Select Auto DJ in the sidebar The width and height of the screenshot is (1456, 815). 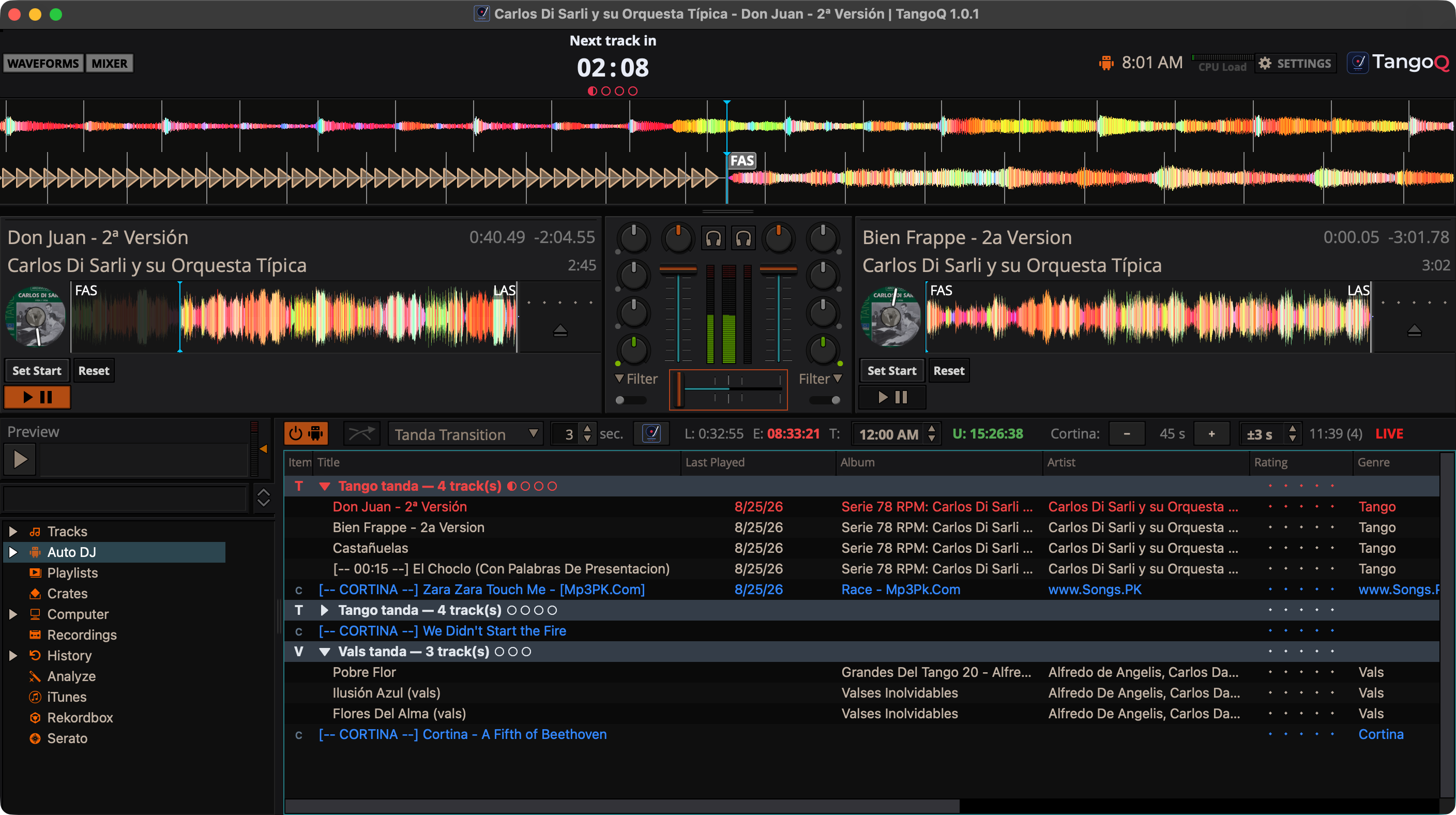click(115, 552)
